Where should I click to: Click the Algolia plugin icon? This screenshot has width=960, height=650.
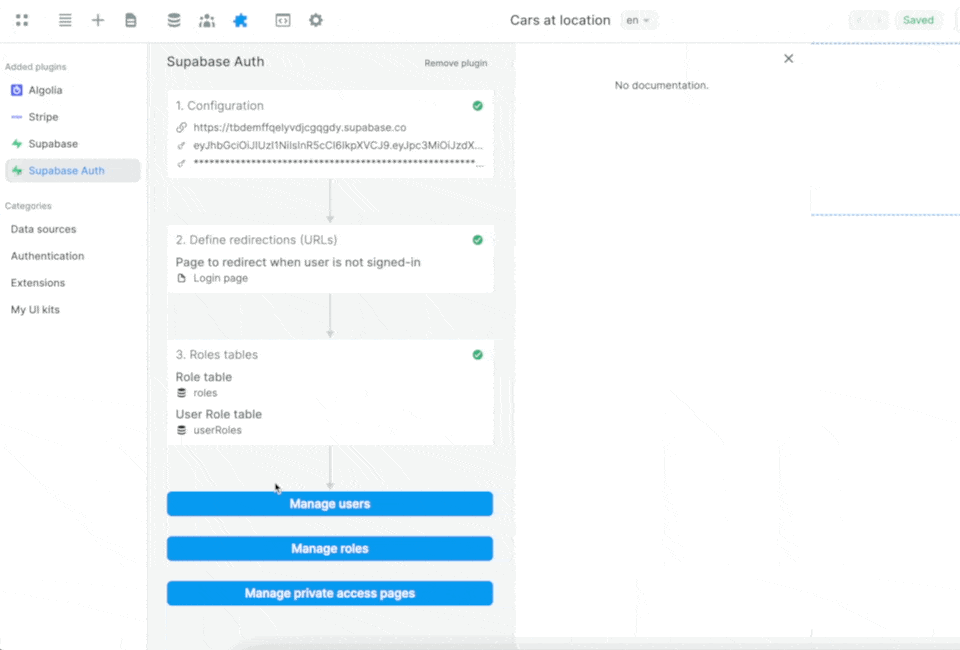pyautogui.click(x=17, y=90)
